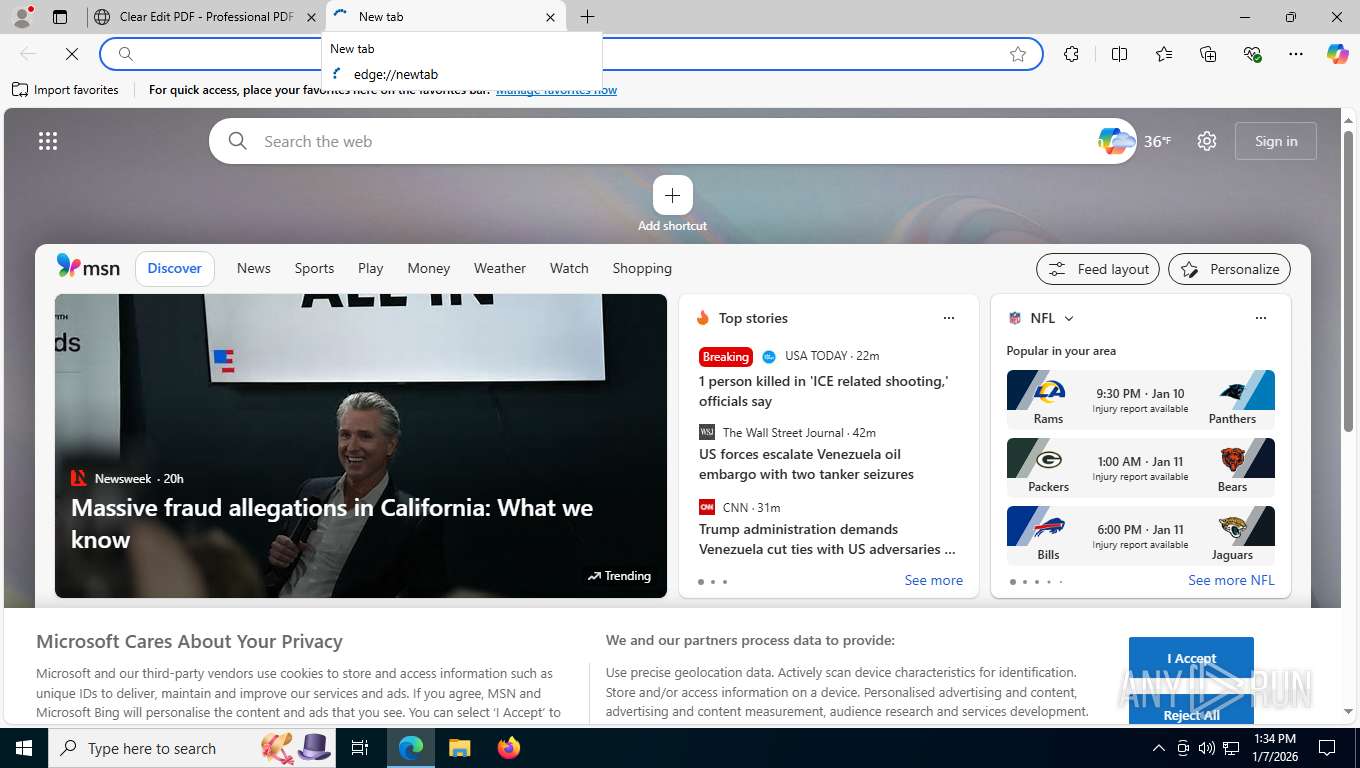This screenshot has height=768, width=1360.
Task: Open the tab actions menu icon
Action: tap(60, 17)
